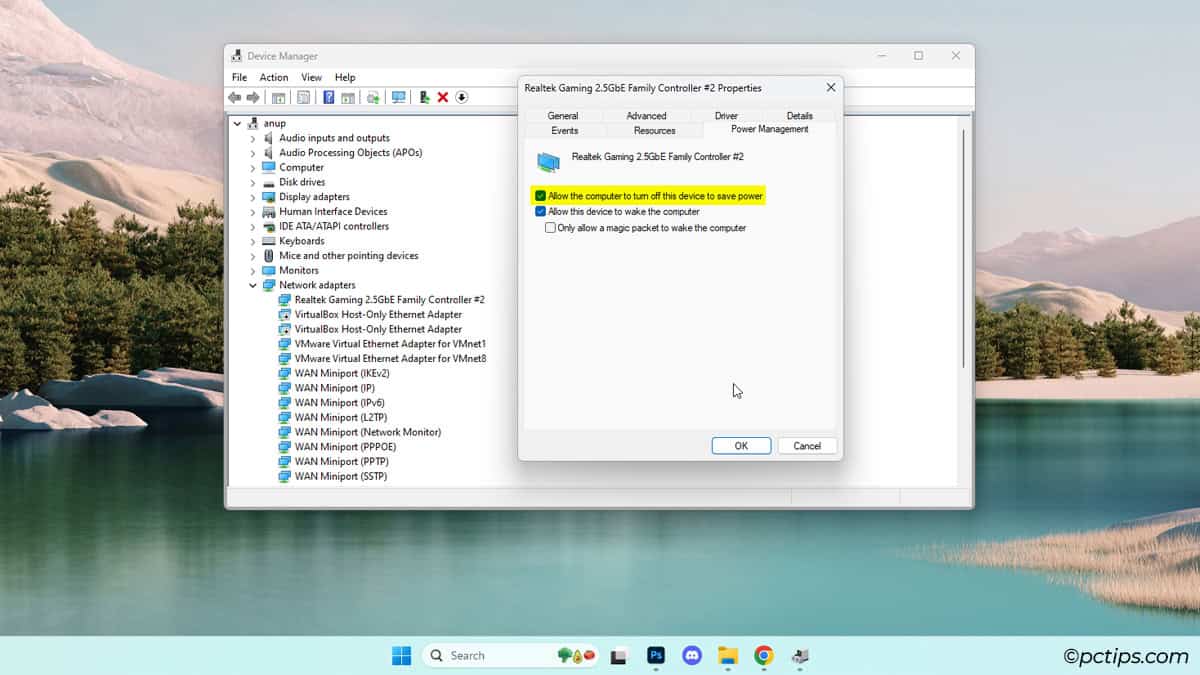Uncheck Allow this device to wake the computer
This screenshot has height=675, width=1200.
[540, 212]
